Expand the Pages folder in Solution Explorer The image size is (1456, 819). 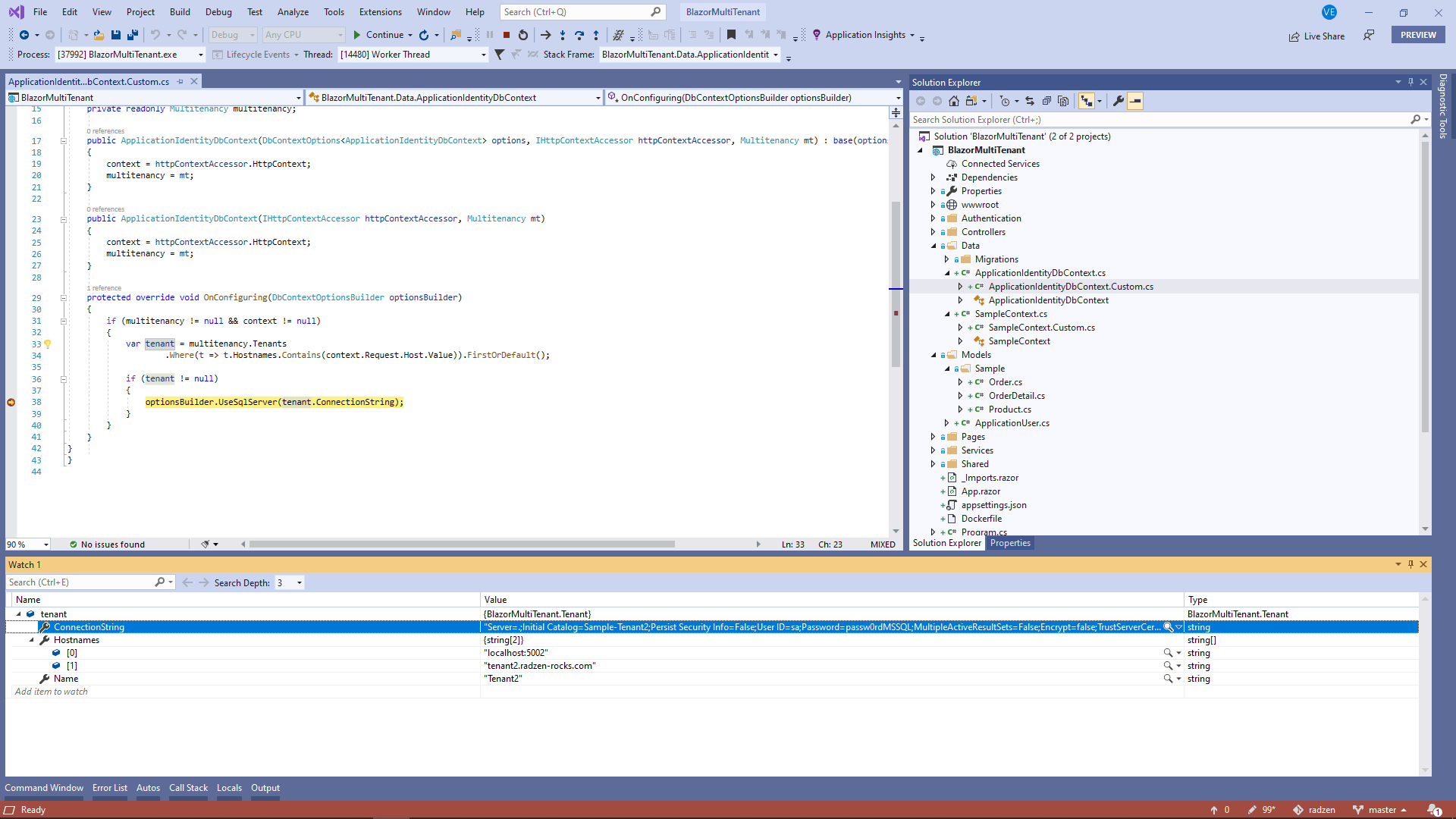pos(934,437)
